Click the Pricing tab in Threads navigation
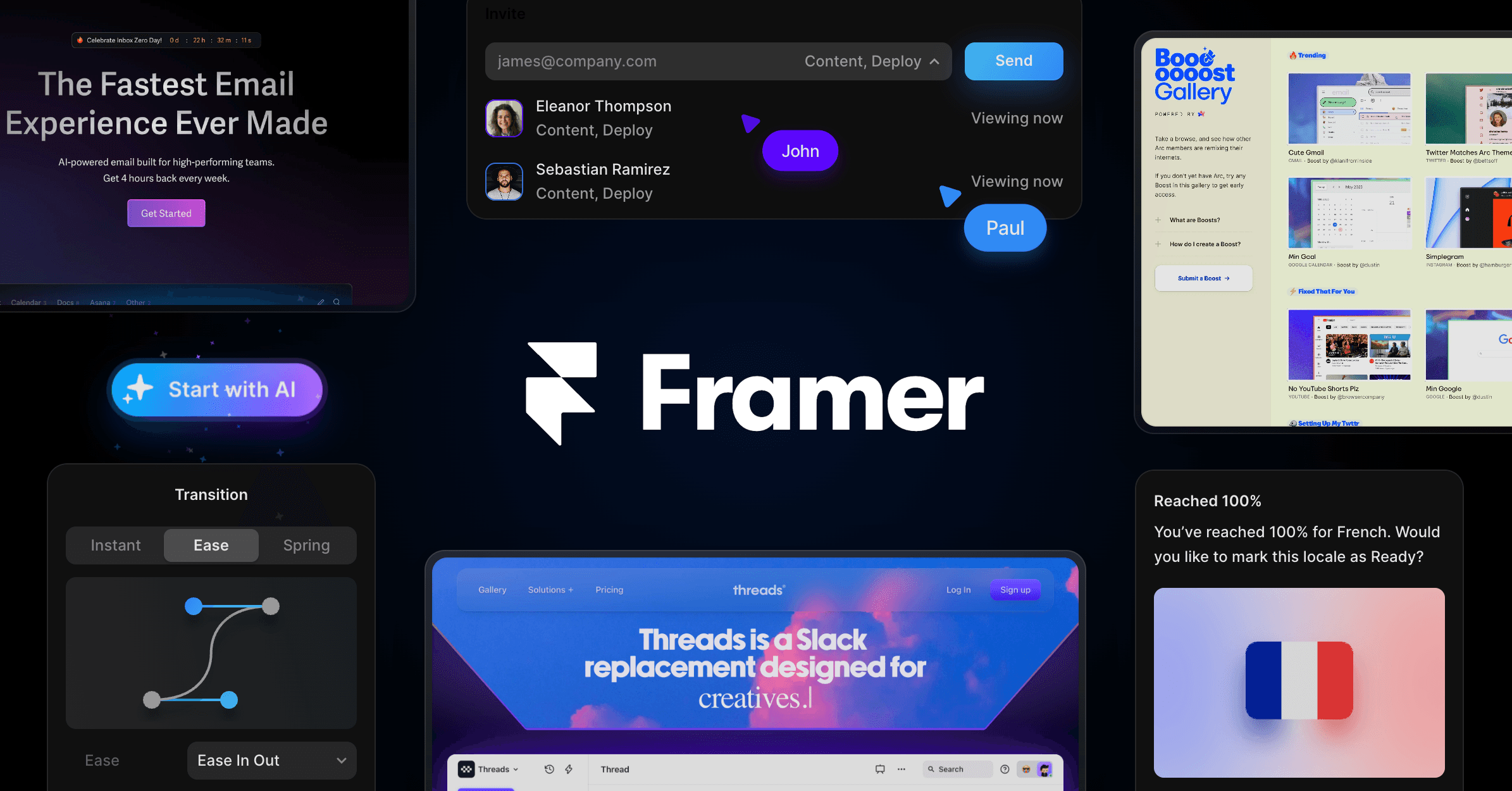Image resolution: width=1512 pixels, height=791 pixels. click(609, 588)
